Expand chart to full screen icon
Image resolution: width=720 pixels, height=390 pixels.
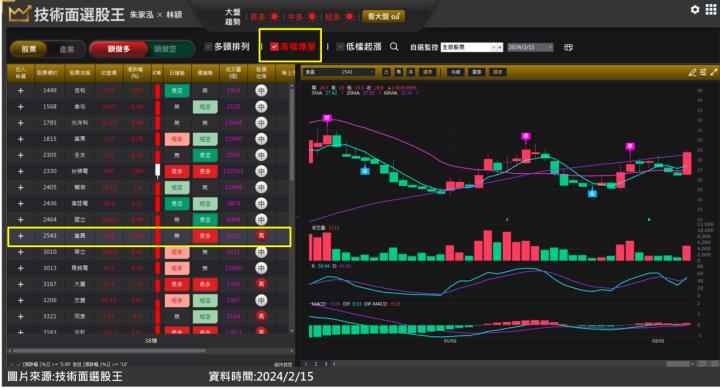(714, 72)
